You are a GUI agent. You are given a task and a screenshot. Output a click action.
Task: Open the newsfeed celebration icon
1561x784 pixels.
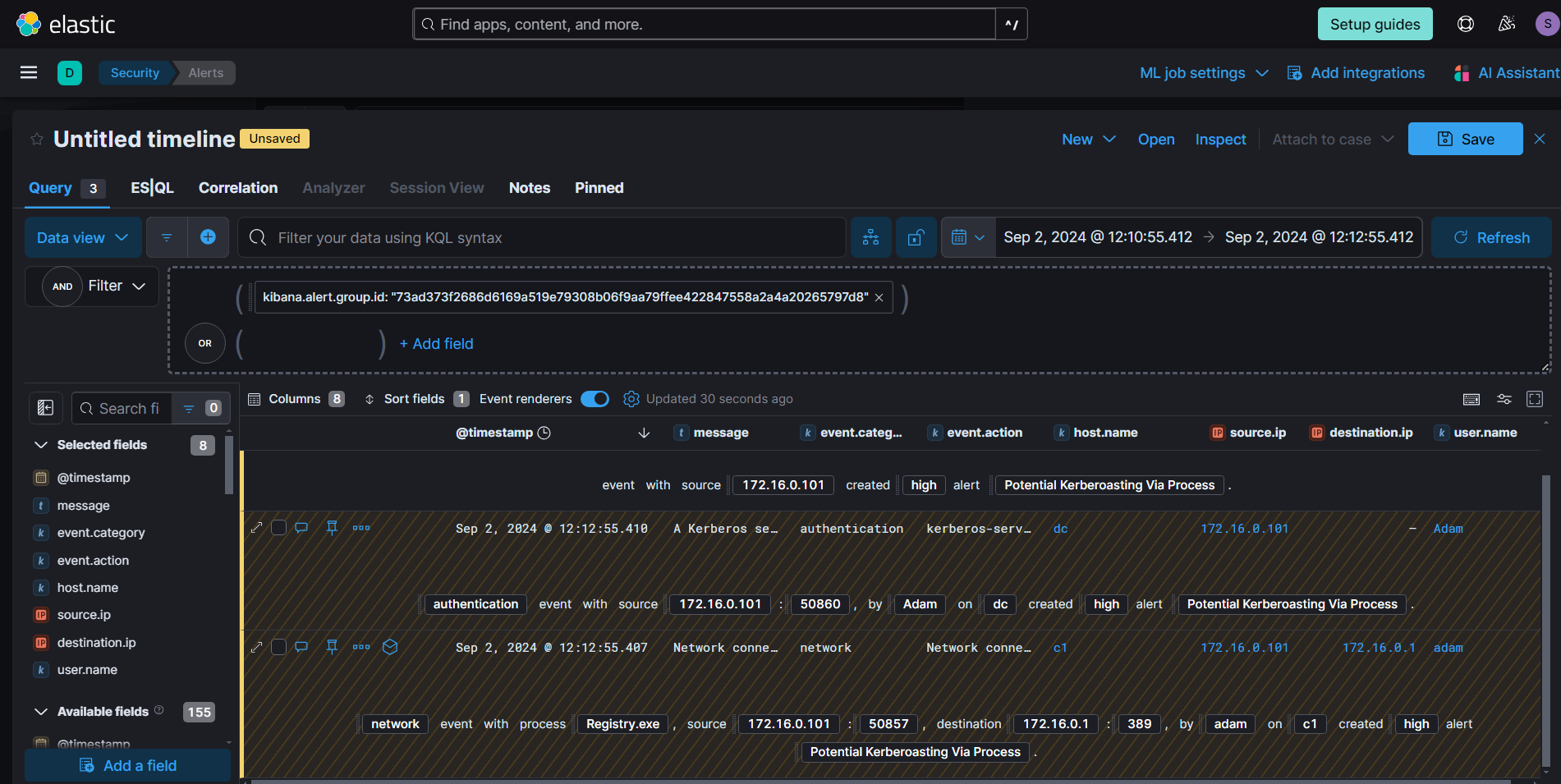click(1507, 24)
